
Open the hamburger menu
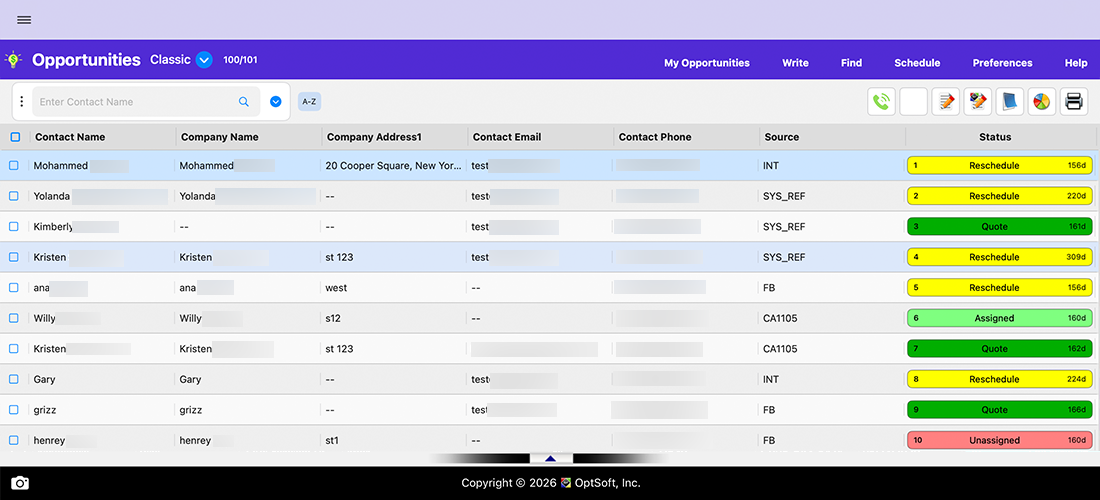[x=24, y=20]
